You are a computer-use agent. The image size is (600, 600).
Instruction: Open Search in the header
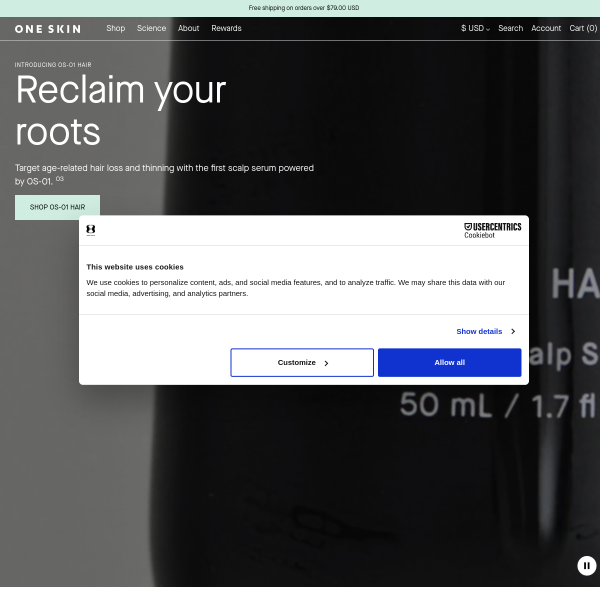pos(510,28)
